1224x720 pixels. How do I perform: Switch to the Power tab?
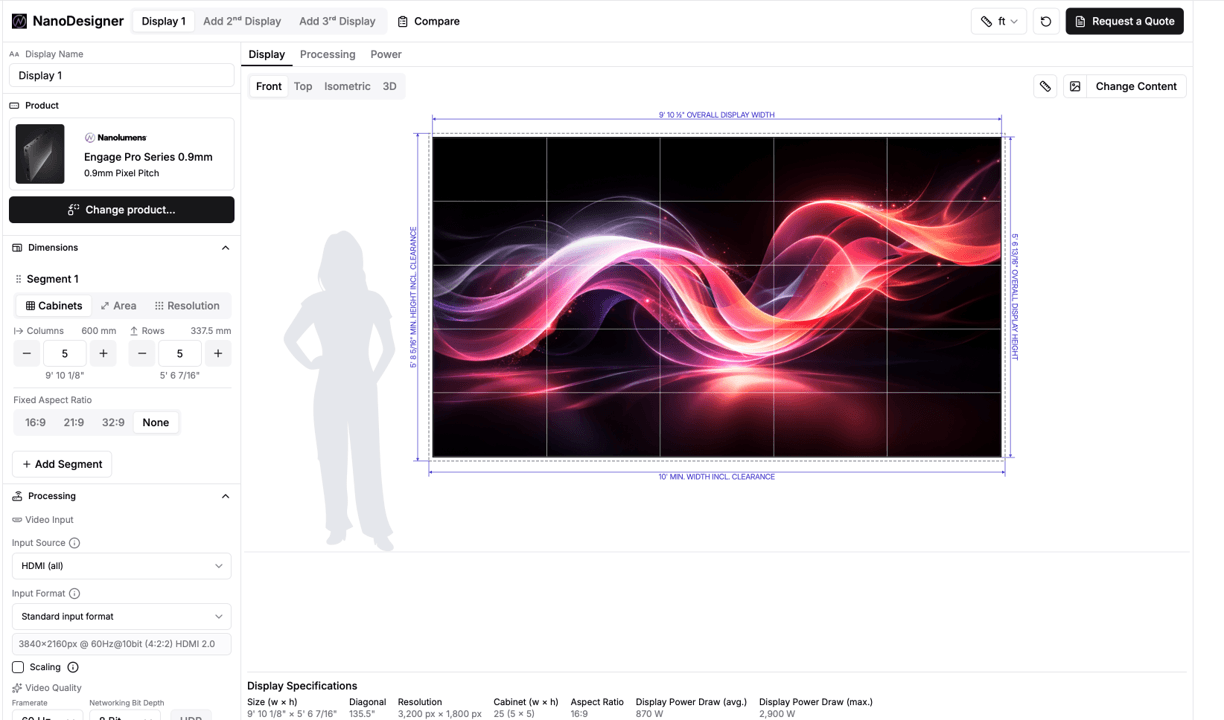386,54
